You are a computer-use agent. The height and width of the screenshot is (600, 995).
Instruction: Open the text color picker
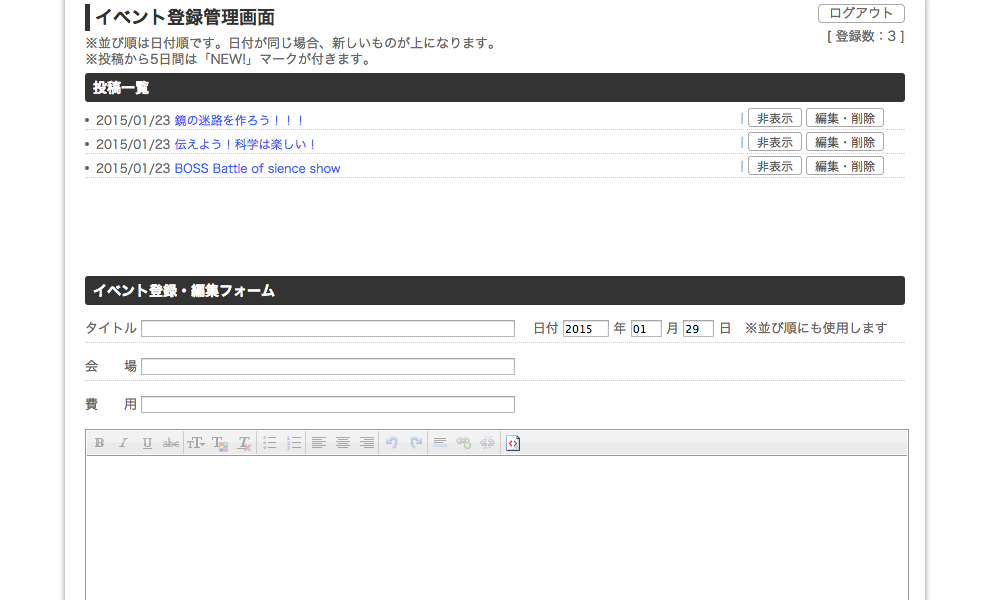[220, 443]
